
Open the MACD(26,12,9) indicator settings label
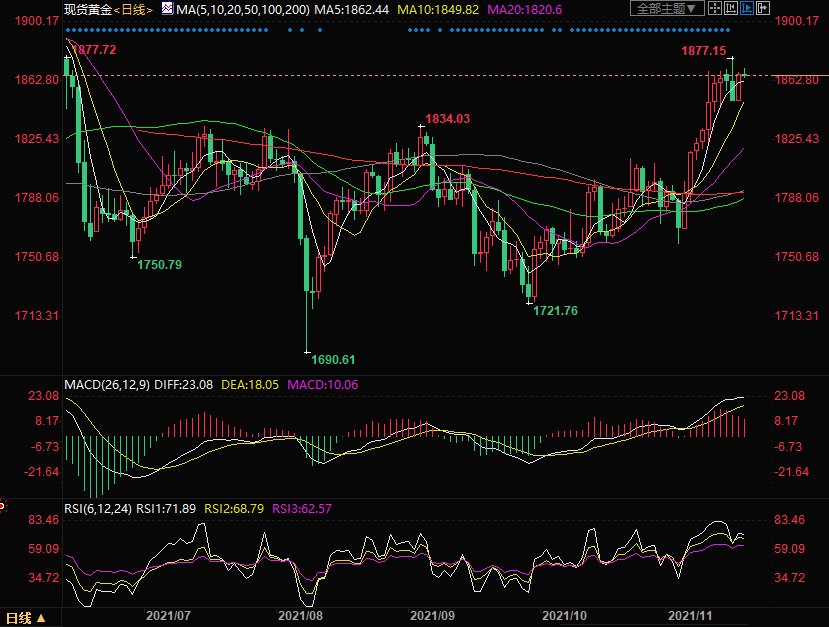click(107, 384)
